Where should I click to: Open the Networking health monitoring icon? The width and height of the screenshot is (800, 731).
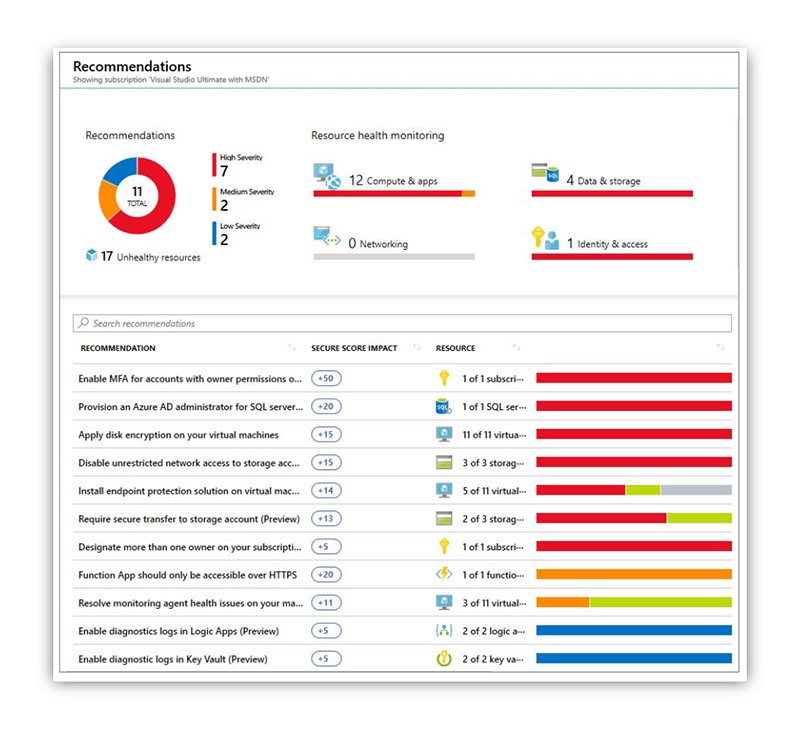[325, 237]
